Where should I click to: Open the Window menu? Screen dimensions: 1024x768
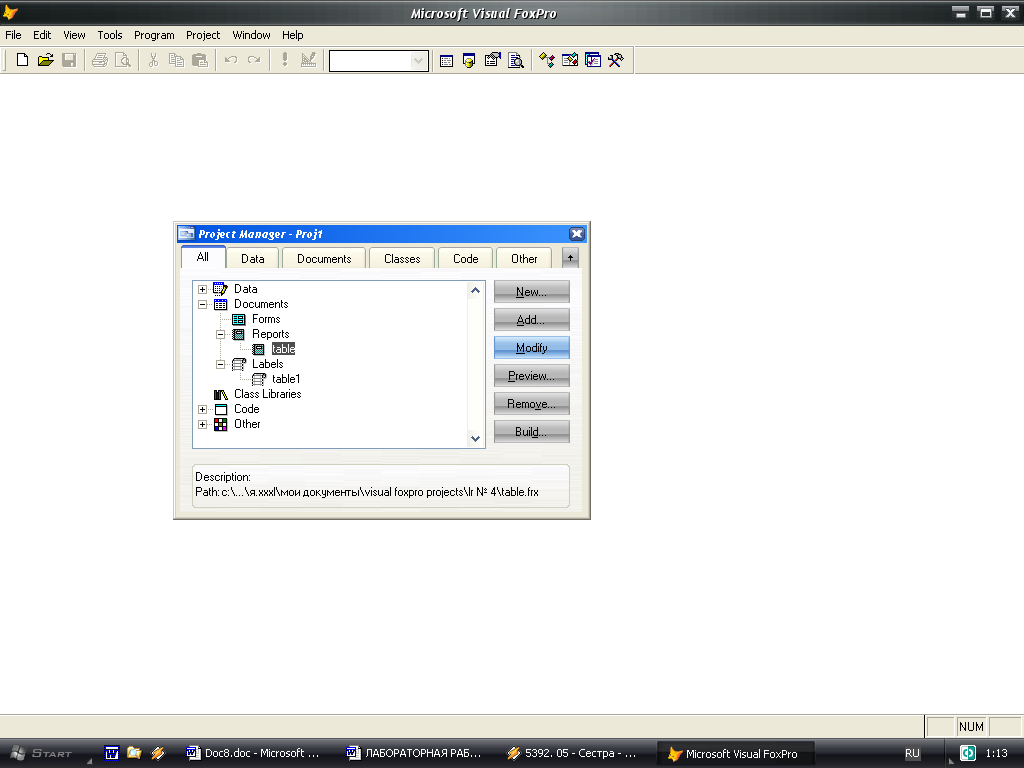[251, 35]
